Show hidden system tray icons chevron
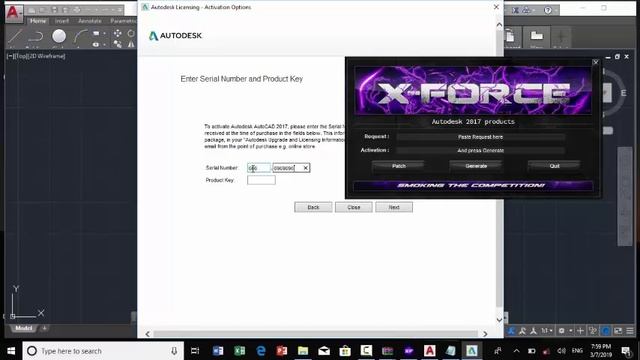Screen dimensions: 640x360 pos(516,351)
